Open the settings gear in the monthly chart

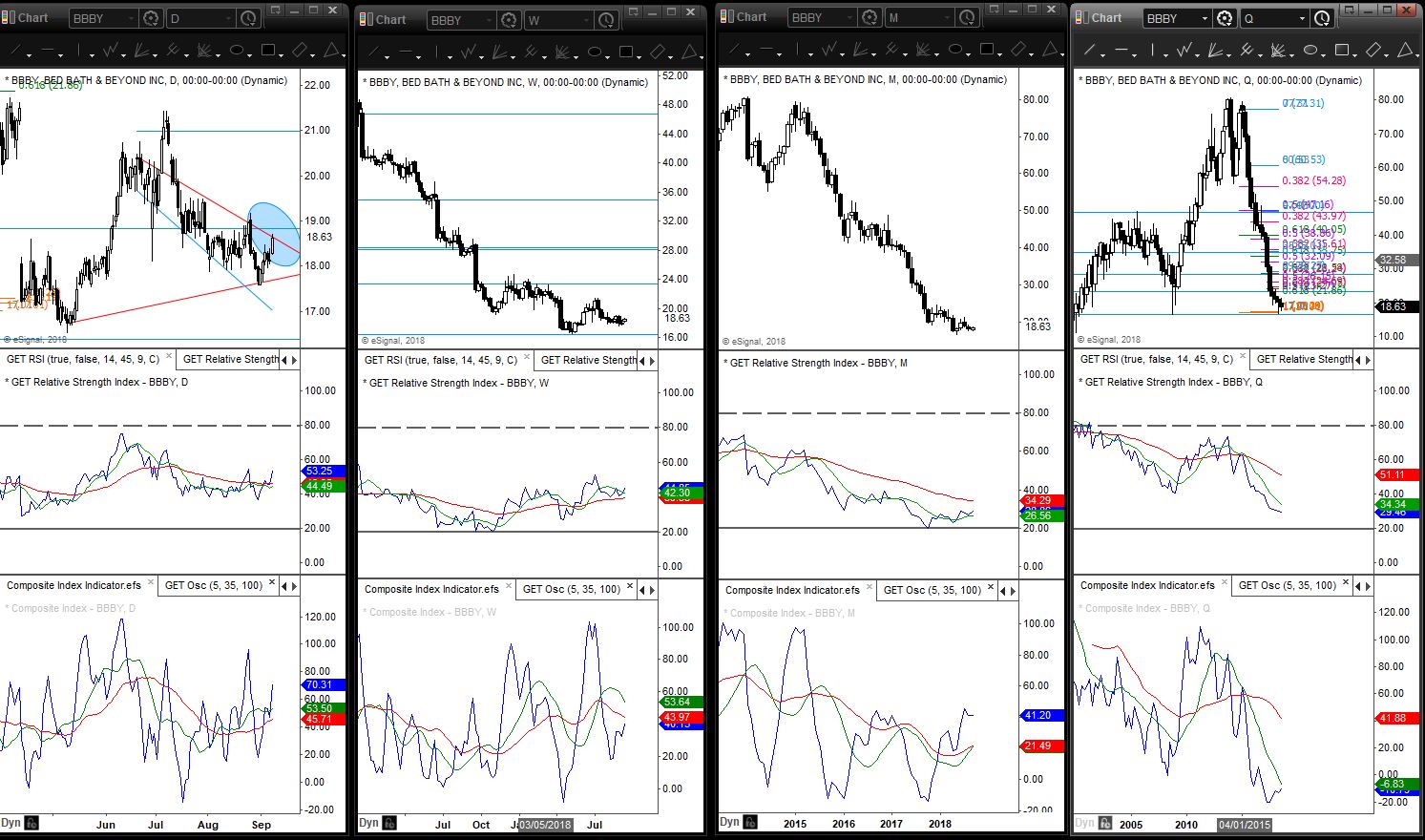point(870,17)
